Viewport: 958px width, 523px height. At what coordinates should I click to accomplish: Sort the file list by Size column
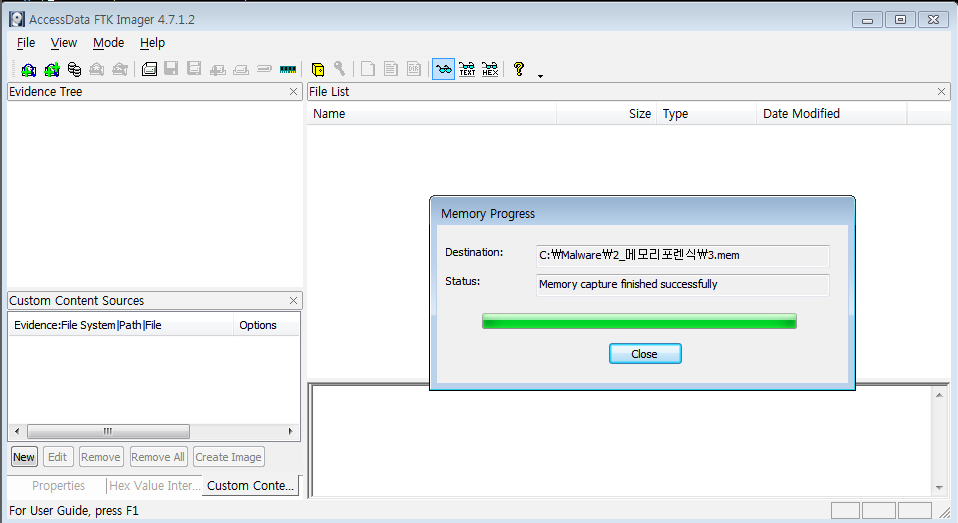tap(607, 114)
